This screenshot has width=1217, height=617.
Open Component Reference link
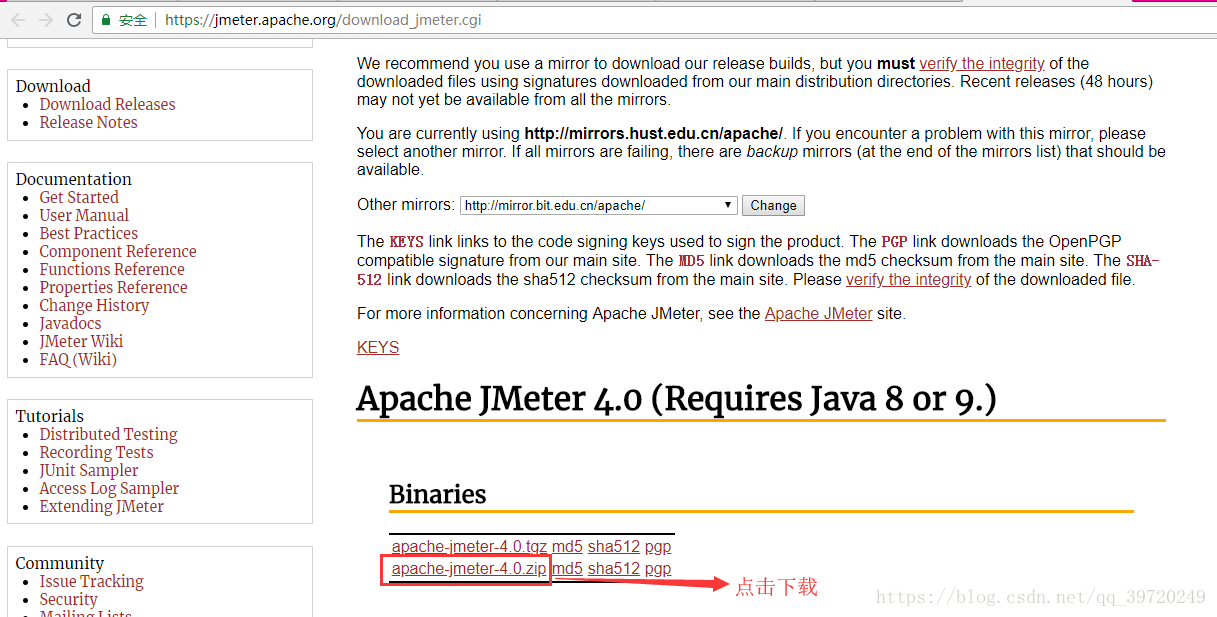point(118,251)
